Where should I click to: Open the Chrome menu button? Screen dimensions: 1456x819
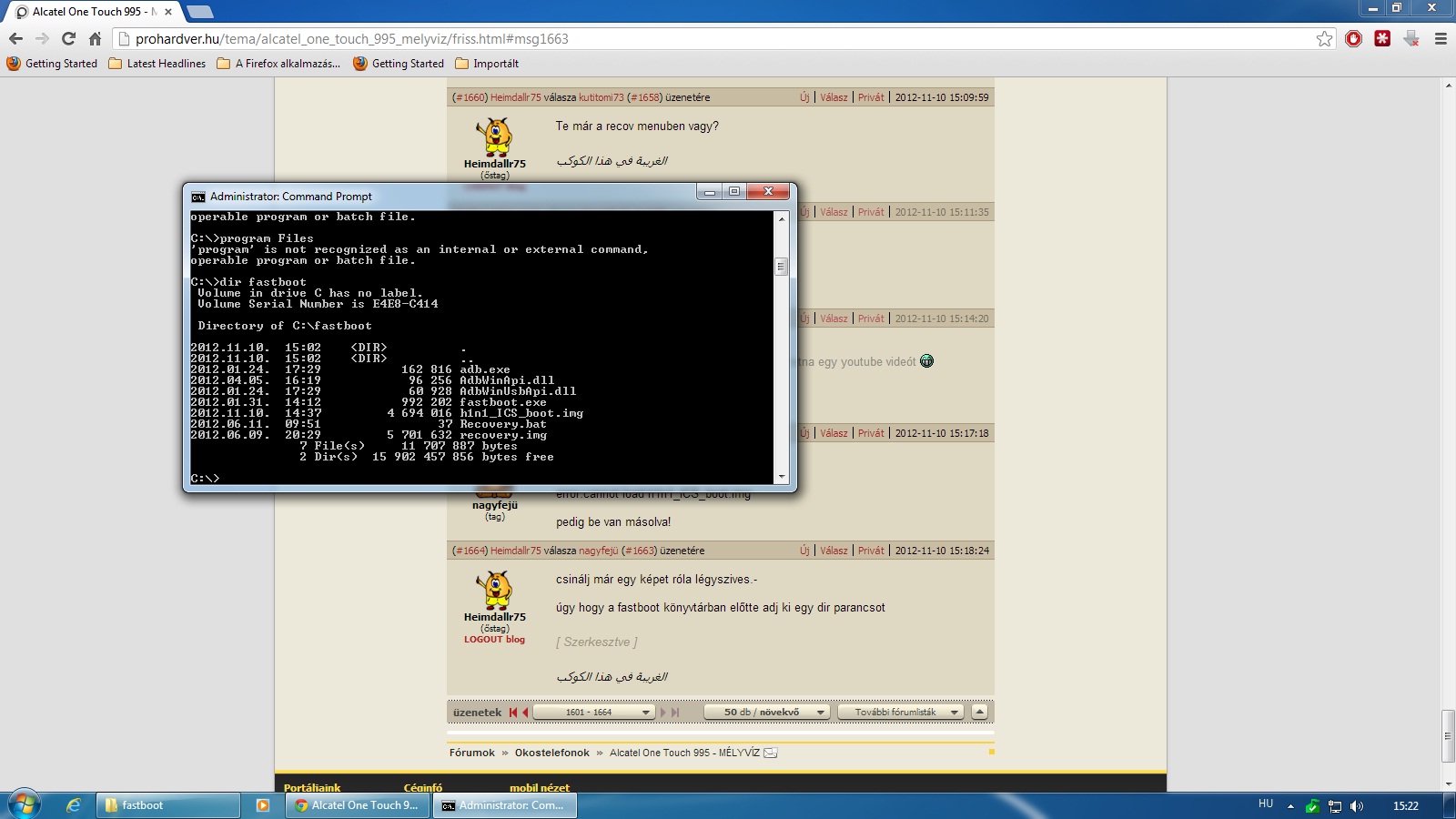pos(1441,38)
